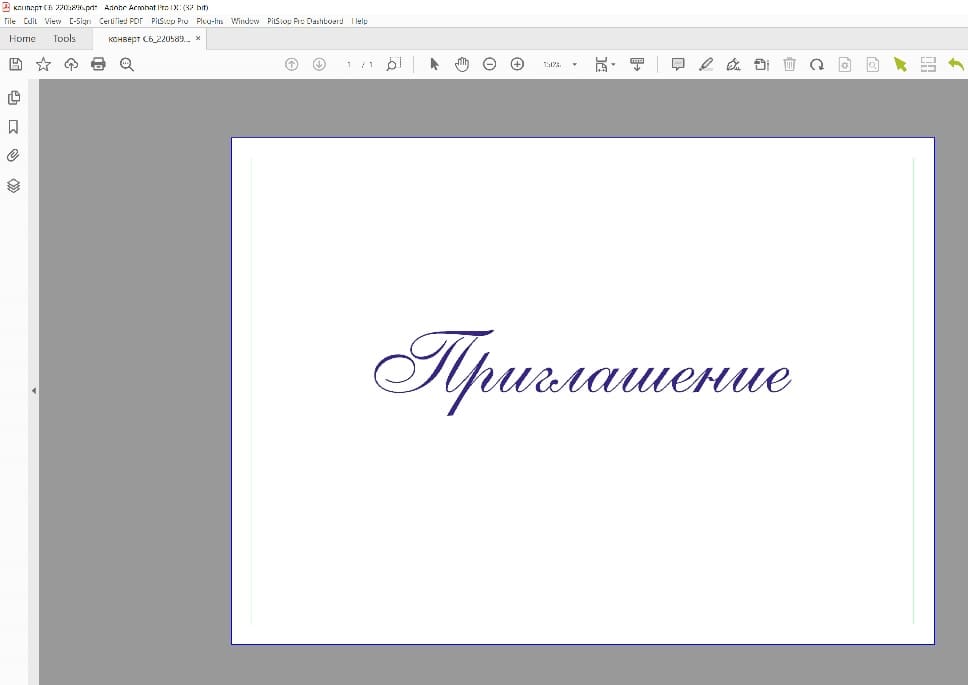The width and height of the screenshot is (968, 685).
Task: Open the find text magnifier tool
Action: point(127,64)
